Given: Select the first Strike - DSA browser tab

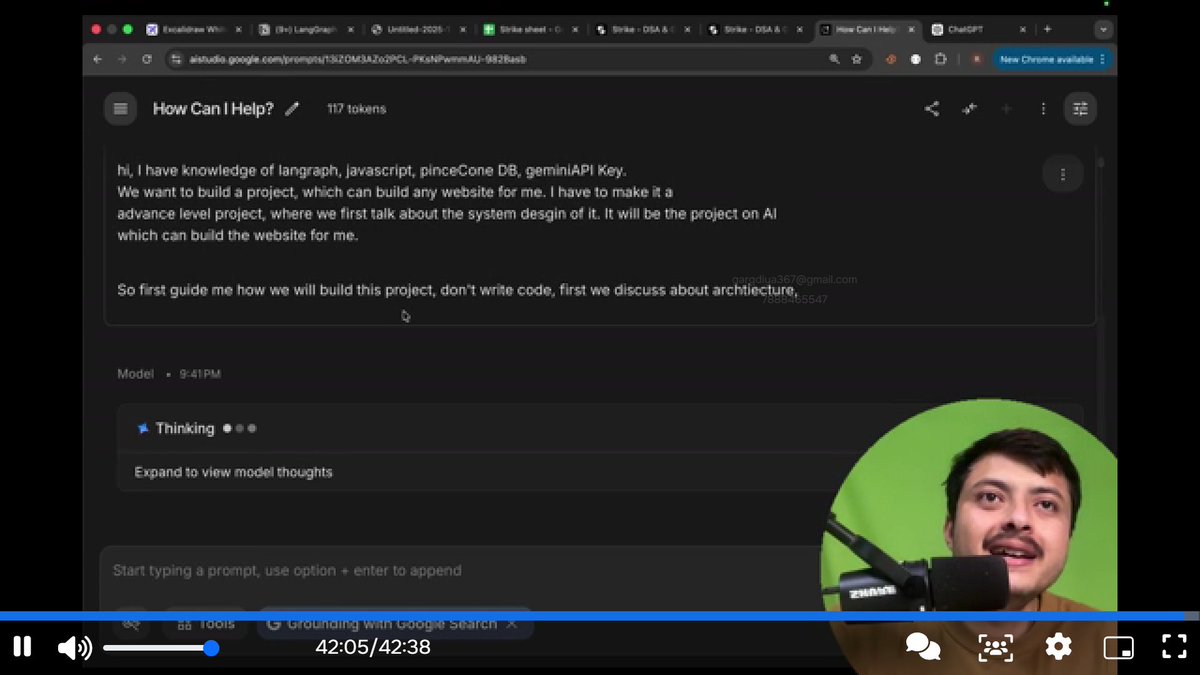Looking at the screenshot, I should [644, 30].
